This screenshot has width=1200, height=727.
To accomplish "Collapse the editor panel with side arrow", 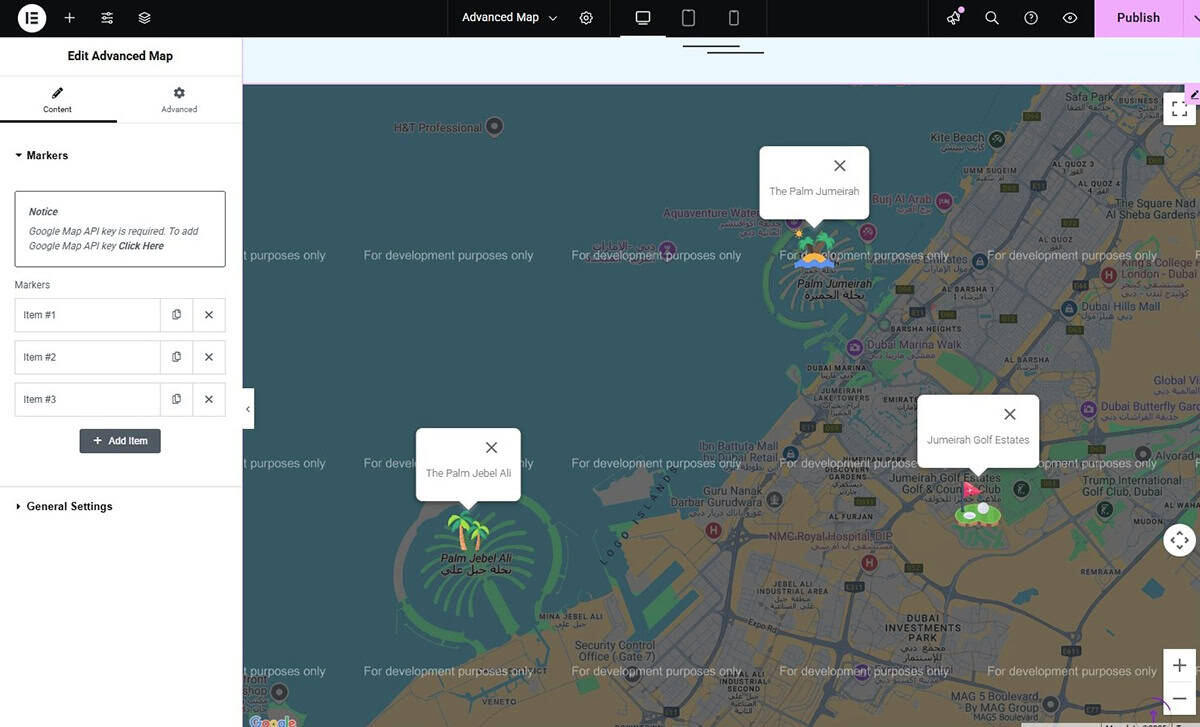I will point(248,409).
